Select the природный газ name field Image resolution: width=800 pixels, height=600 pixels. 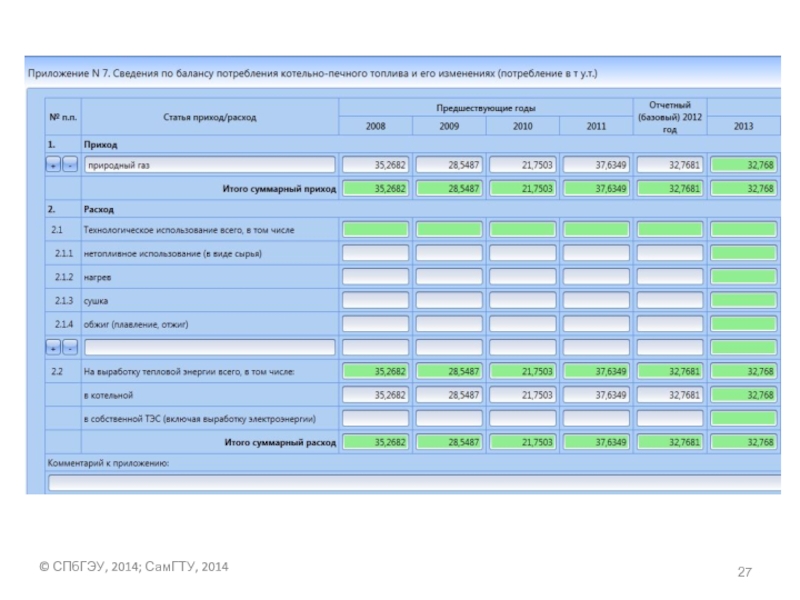coord(209,165)
